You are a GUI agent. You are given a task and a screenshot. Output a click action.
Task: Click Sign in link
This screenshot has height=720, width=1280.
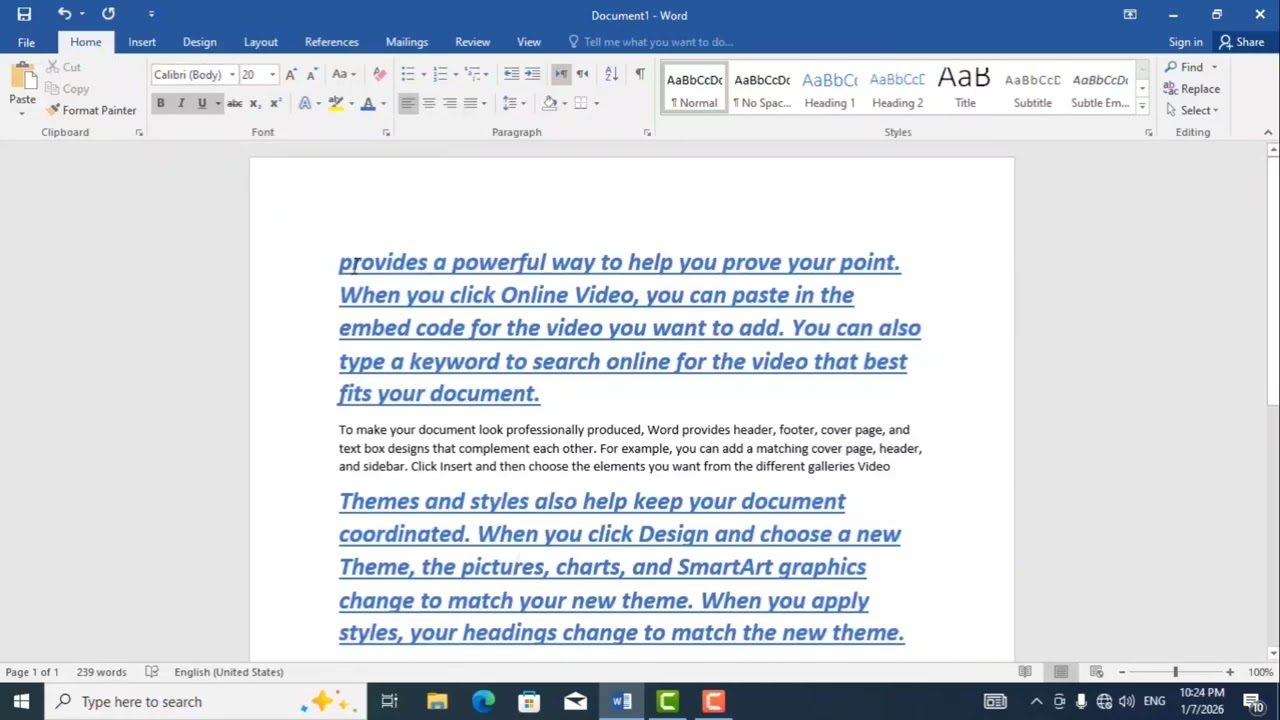pyautogui.click(x=1185, y=42)
